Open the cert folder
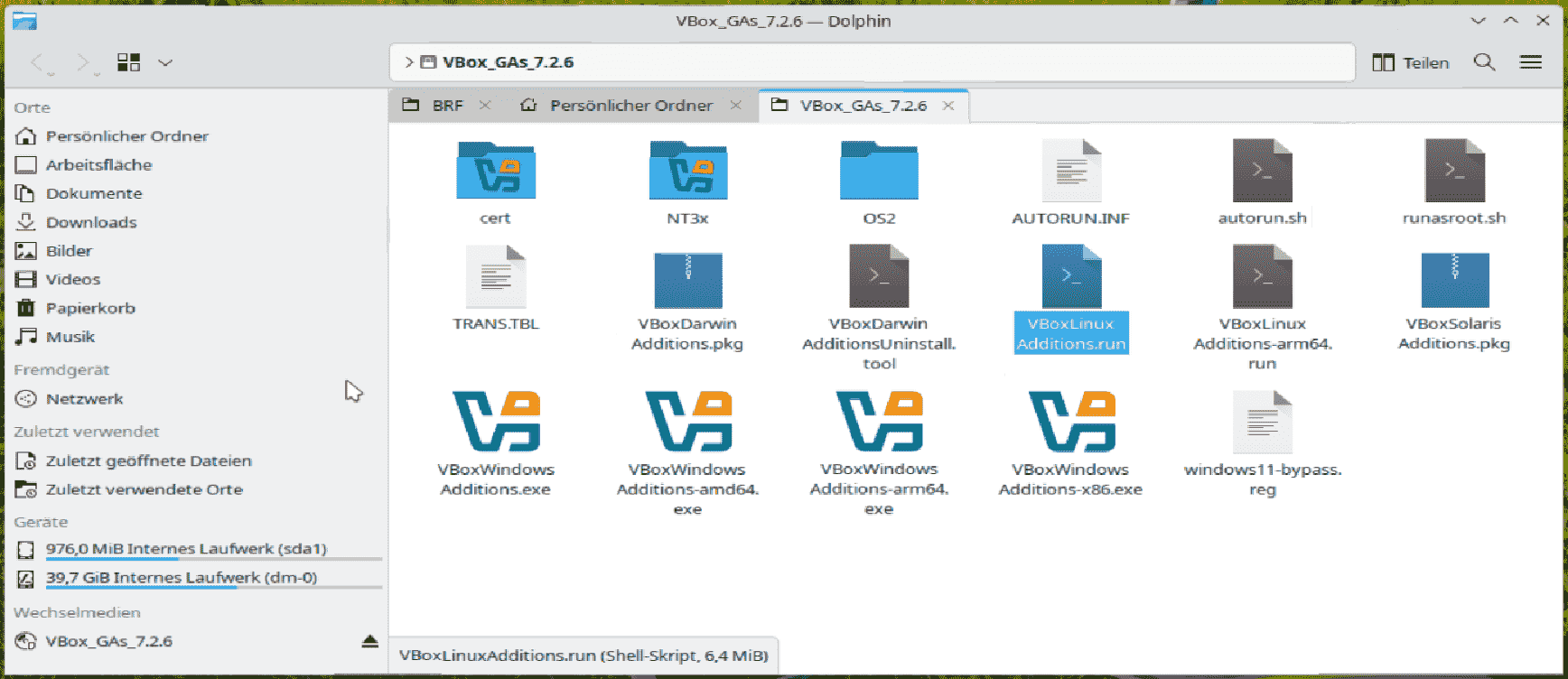 tap(496, 171)
